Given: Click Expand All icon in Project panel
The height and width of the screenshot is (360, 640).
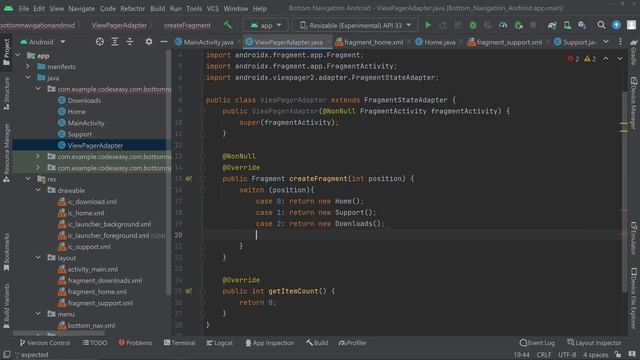Looking at the screenshot, I should coord(115,42).
